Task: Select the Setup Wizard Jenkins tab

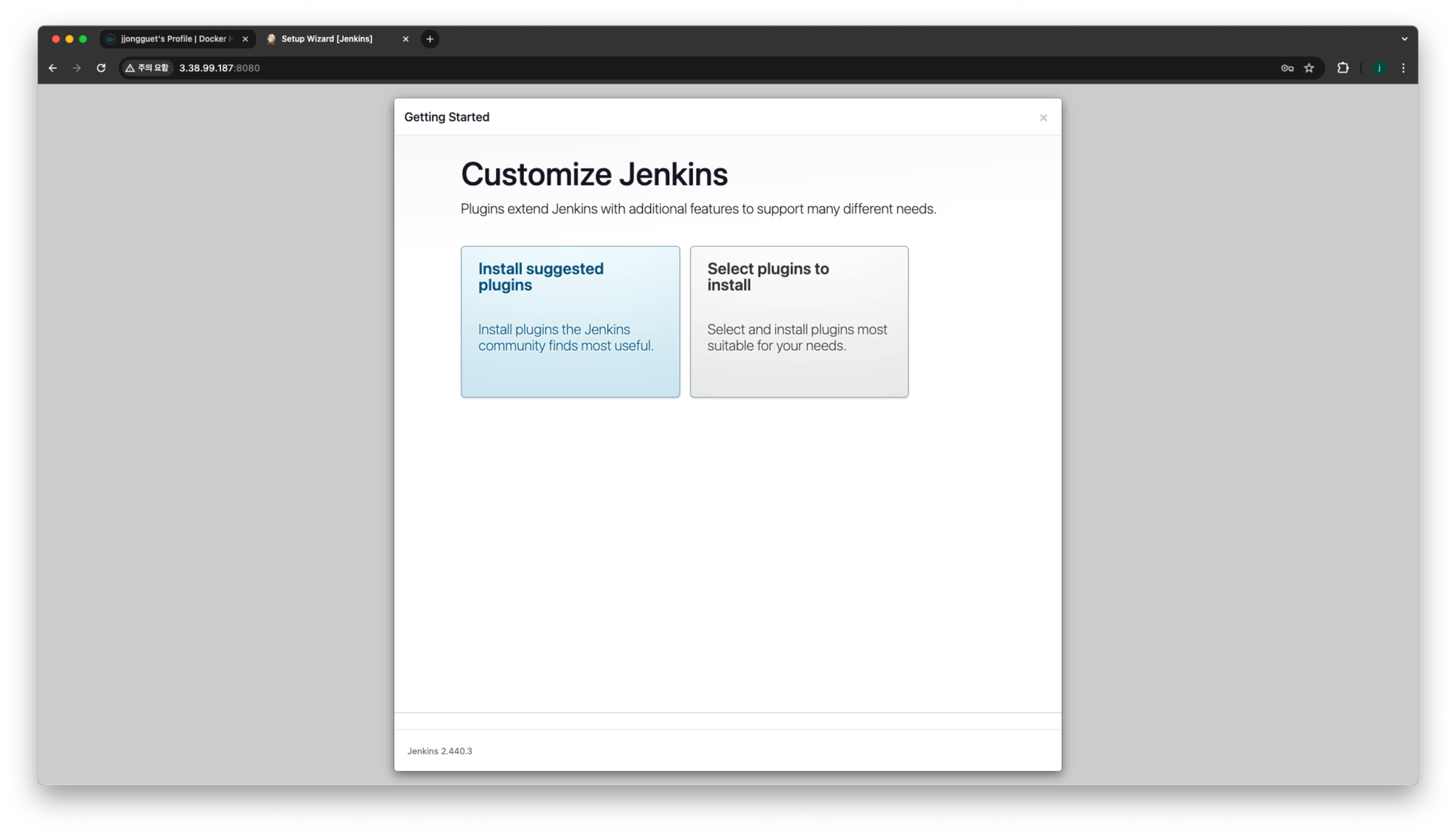Action: click(328, 39)
